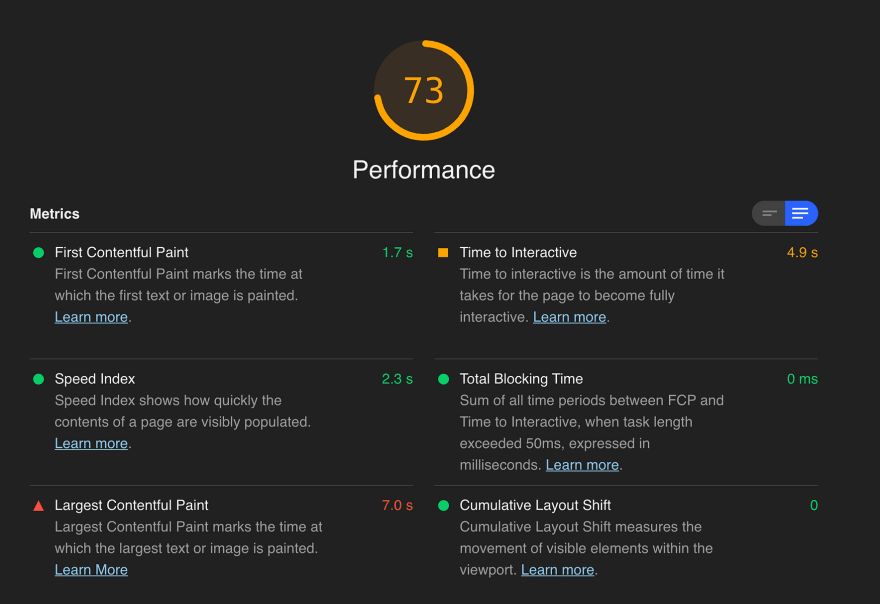Open Largest Contentful Paint Learn More link
The image size is (880, 604).
click(x=91, y=570)
